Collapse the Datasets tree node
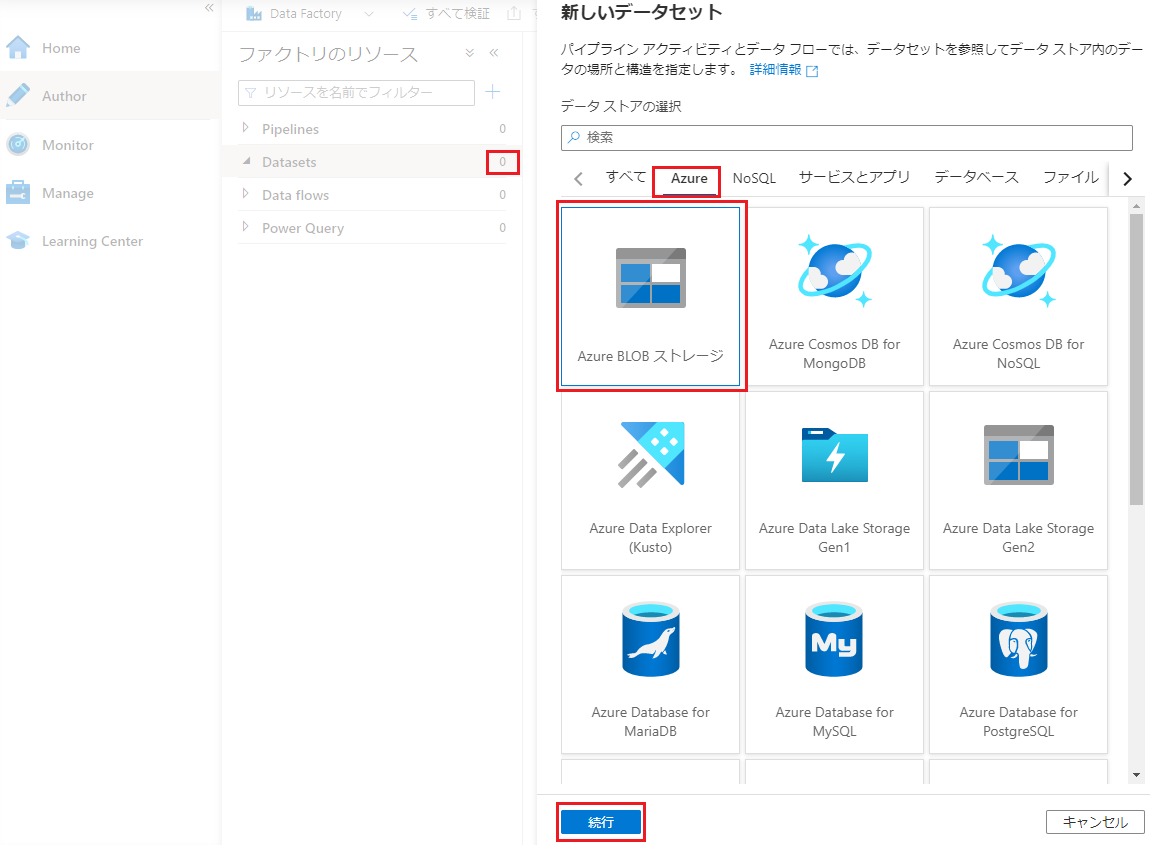 tap(246, 161)
